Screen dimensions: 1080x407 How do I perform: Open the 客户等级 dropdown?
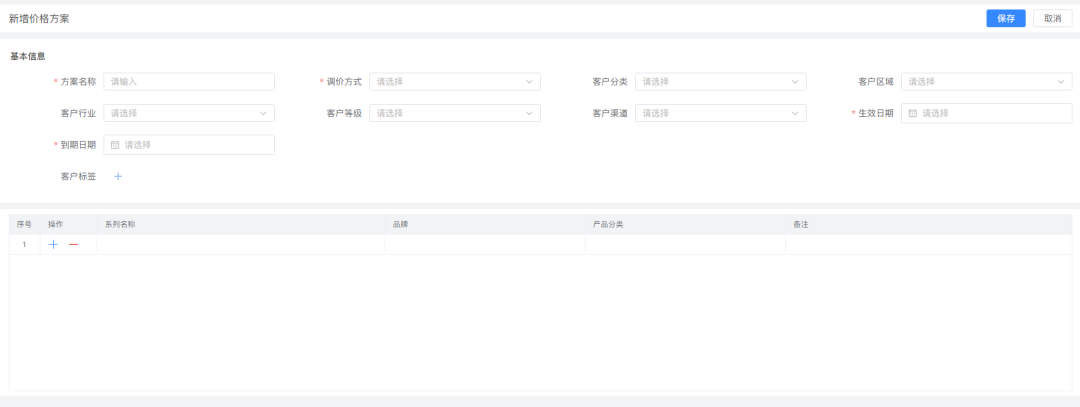tap(455, 113)
